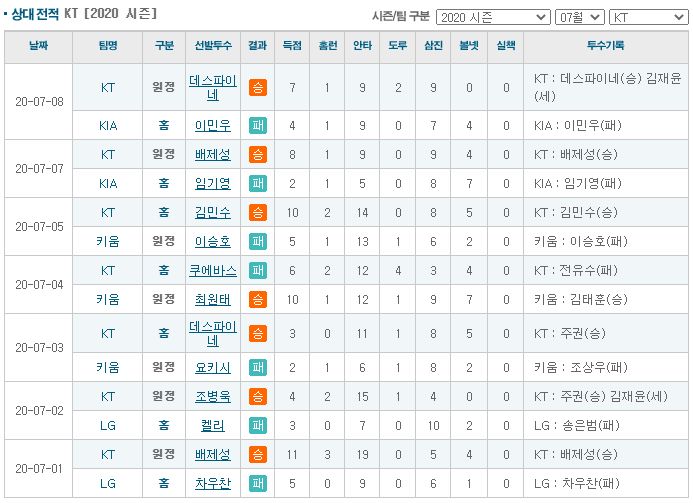Open the KT team dropdown
This screenshot has height=503, width=693.
click(648, 17)
